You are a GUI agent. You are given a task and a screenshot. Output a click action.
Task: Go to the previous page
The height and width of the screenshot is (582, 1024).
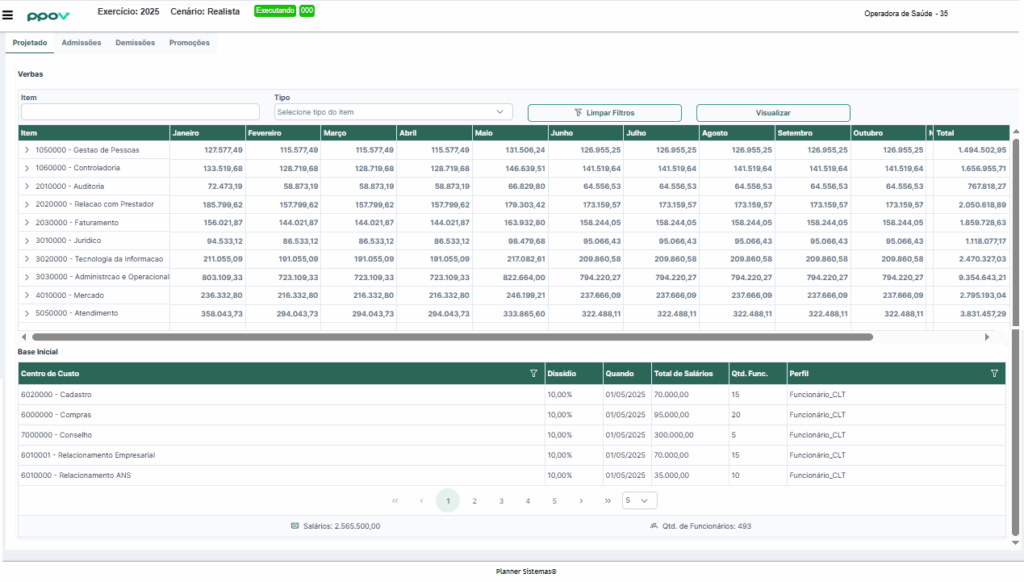421,501
